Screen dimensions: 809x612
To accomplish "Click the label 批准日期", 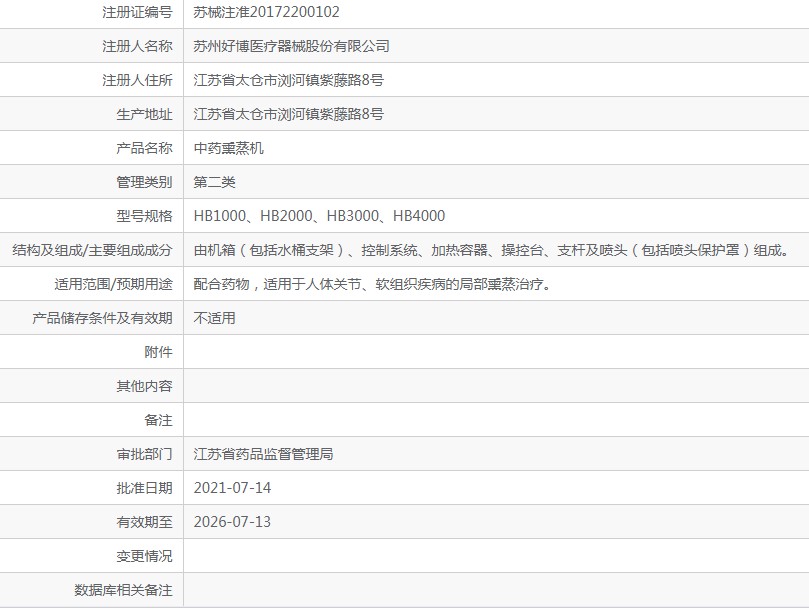I will 144,488.
